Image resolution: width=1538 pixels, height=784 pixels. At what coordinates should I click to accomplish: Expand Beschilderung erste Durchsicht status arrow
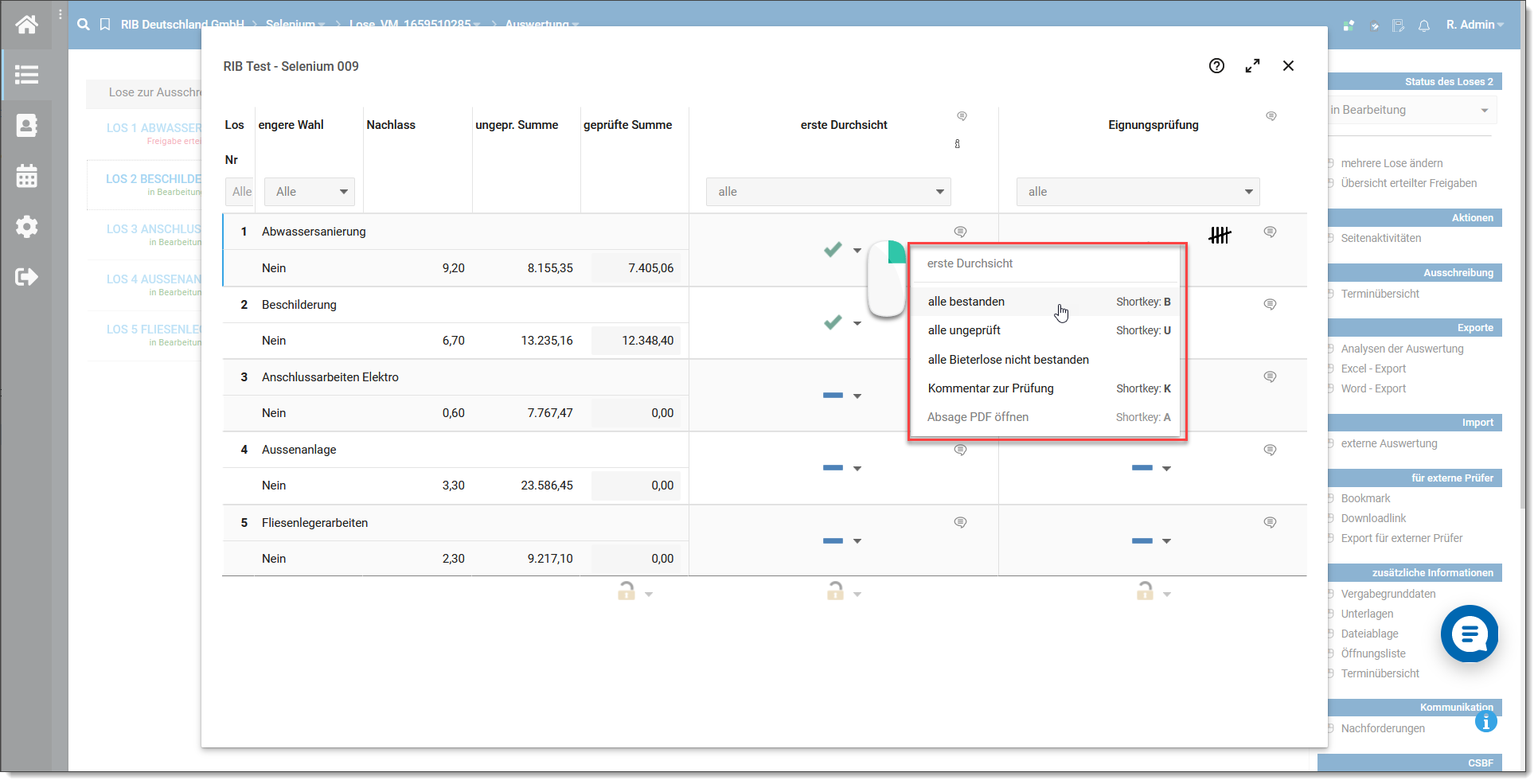click(x=857, y=323)
